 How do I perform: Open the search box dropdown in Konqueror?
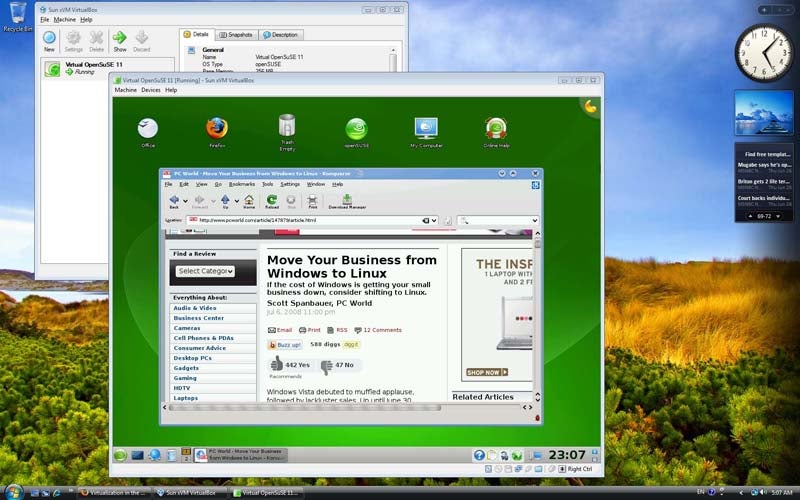coord(535,220)
